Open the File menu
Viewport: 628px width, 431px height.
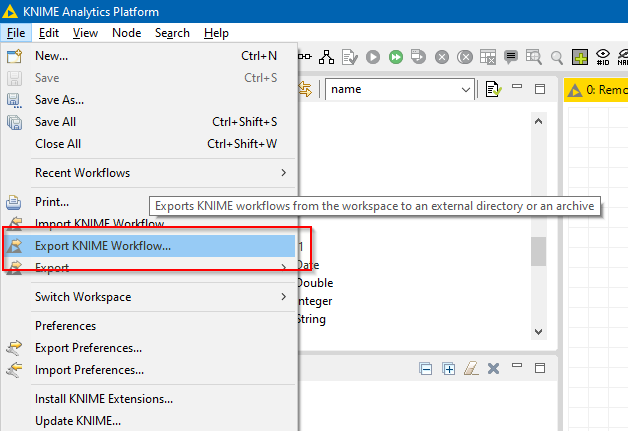[x=16, y=33]
